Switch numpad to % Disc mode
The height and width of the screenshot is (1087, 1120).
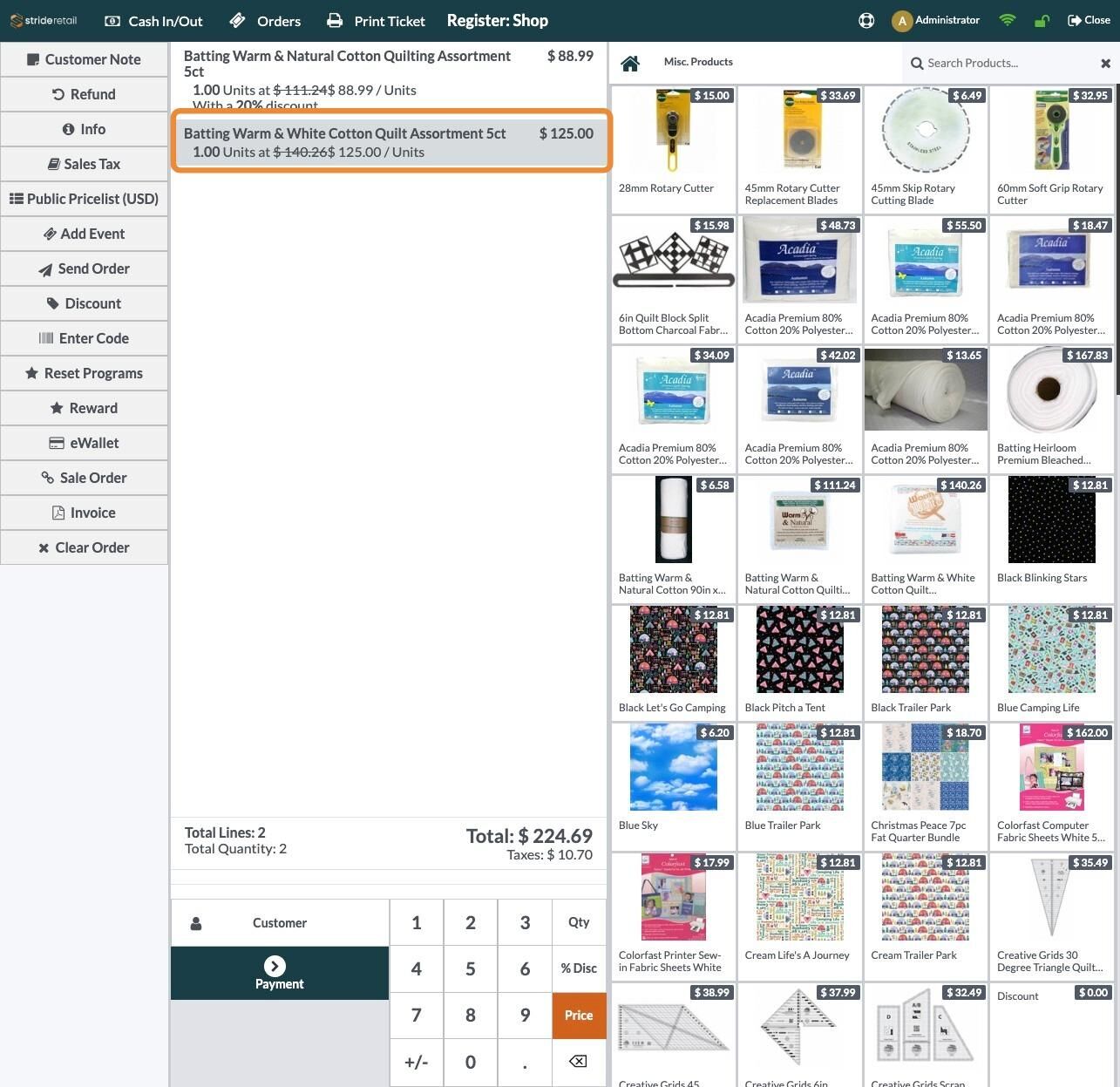pos(579,968)
